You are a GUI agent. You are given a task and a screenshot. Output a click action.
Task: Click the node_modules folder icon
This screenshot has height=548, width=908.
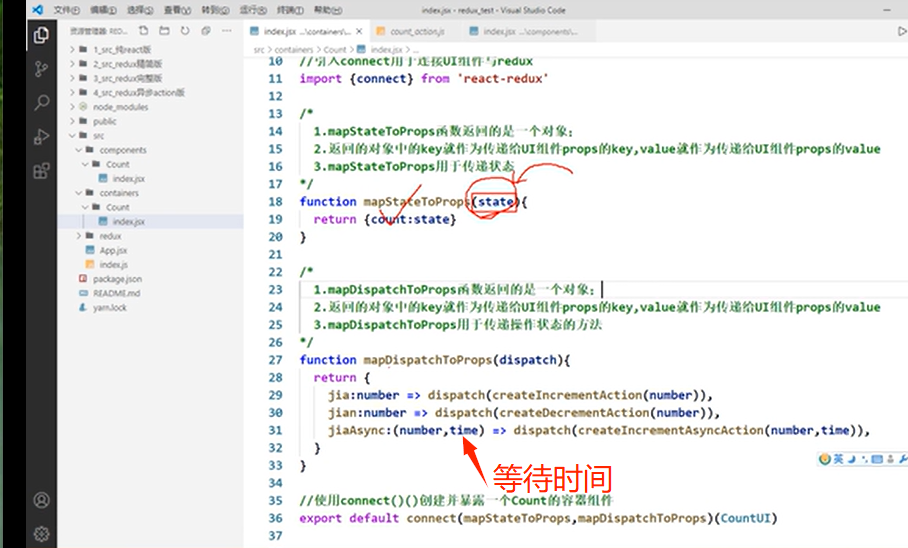83,107
